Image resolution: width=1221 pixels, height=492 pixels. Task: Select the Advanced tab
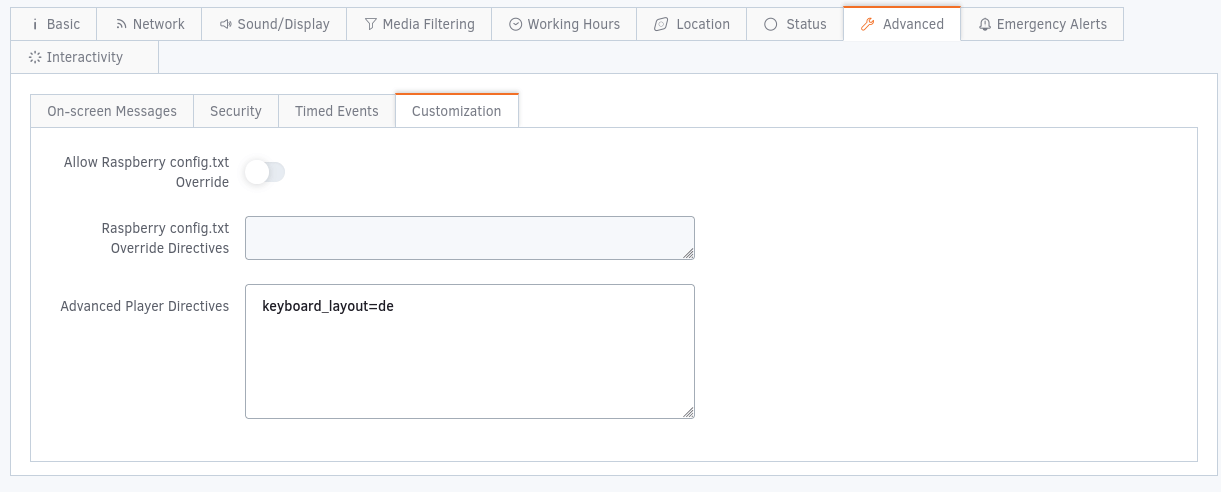point(902,24)
